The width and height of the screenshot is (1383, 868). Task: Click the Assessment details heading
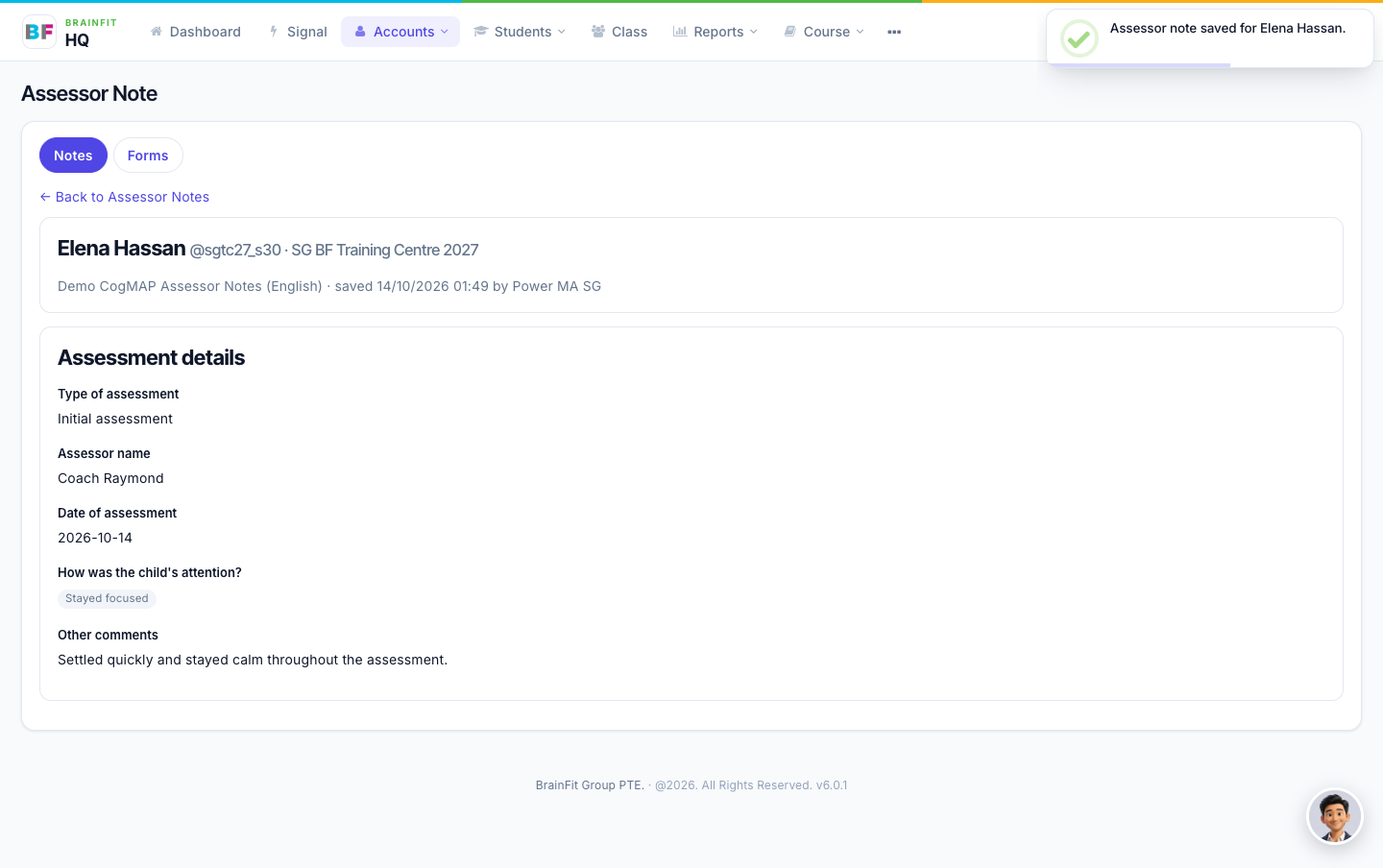coord(152,357)
